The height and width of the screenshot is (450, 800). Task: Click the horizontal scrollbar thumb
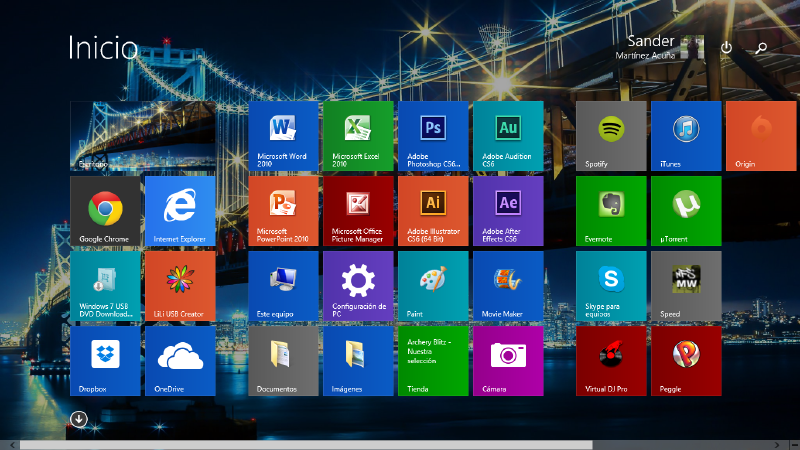(306, 445)
